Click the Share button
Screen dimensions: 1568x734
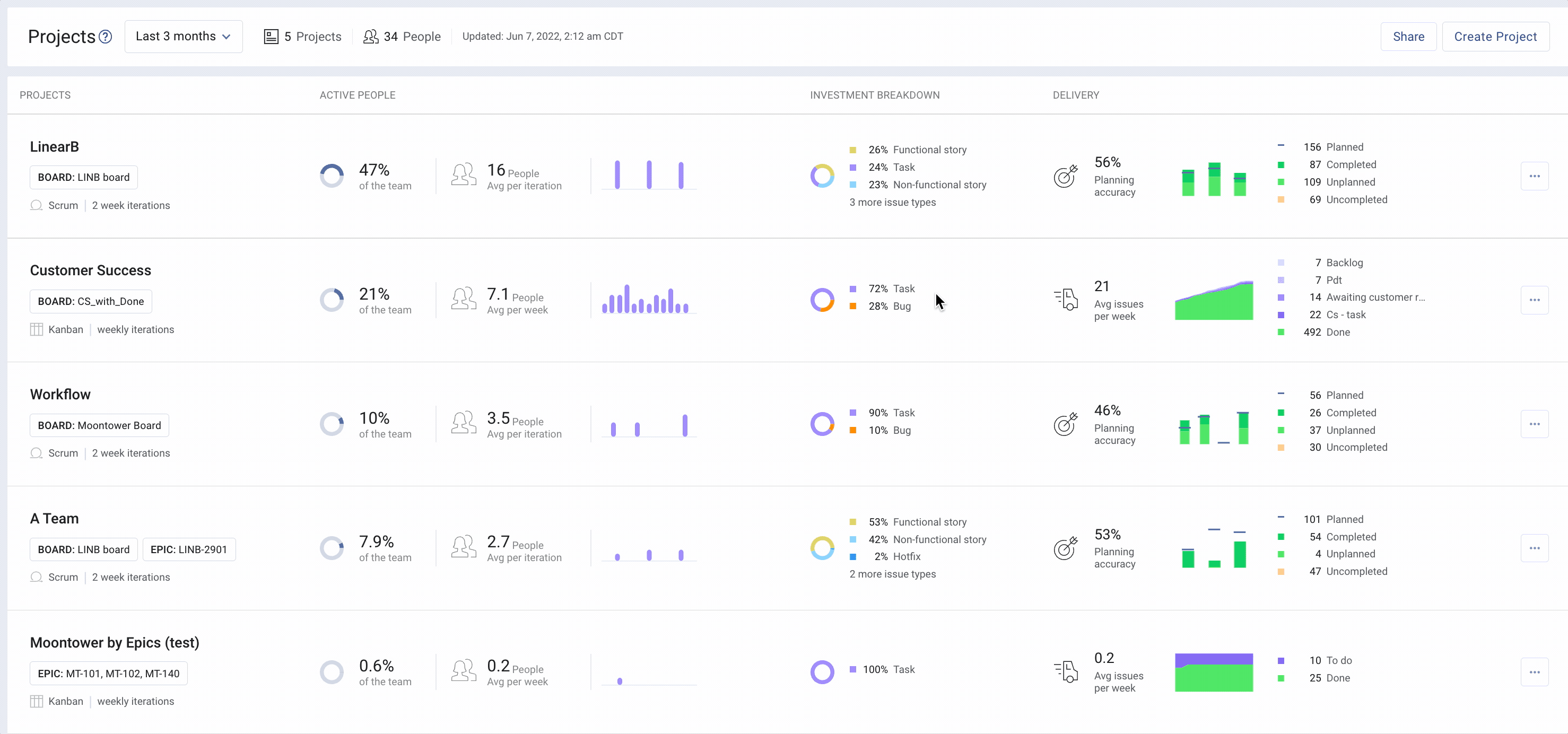(1408, 37)
